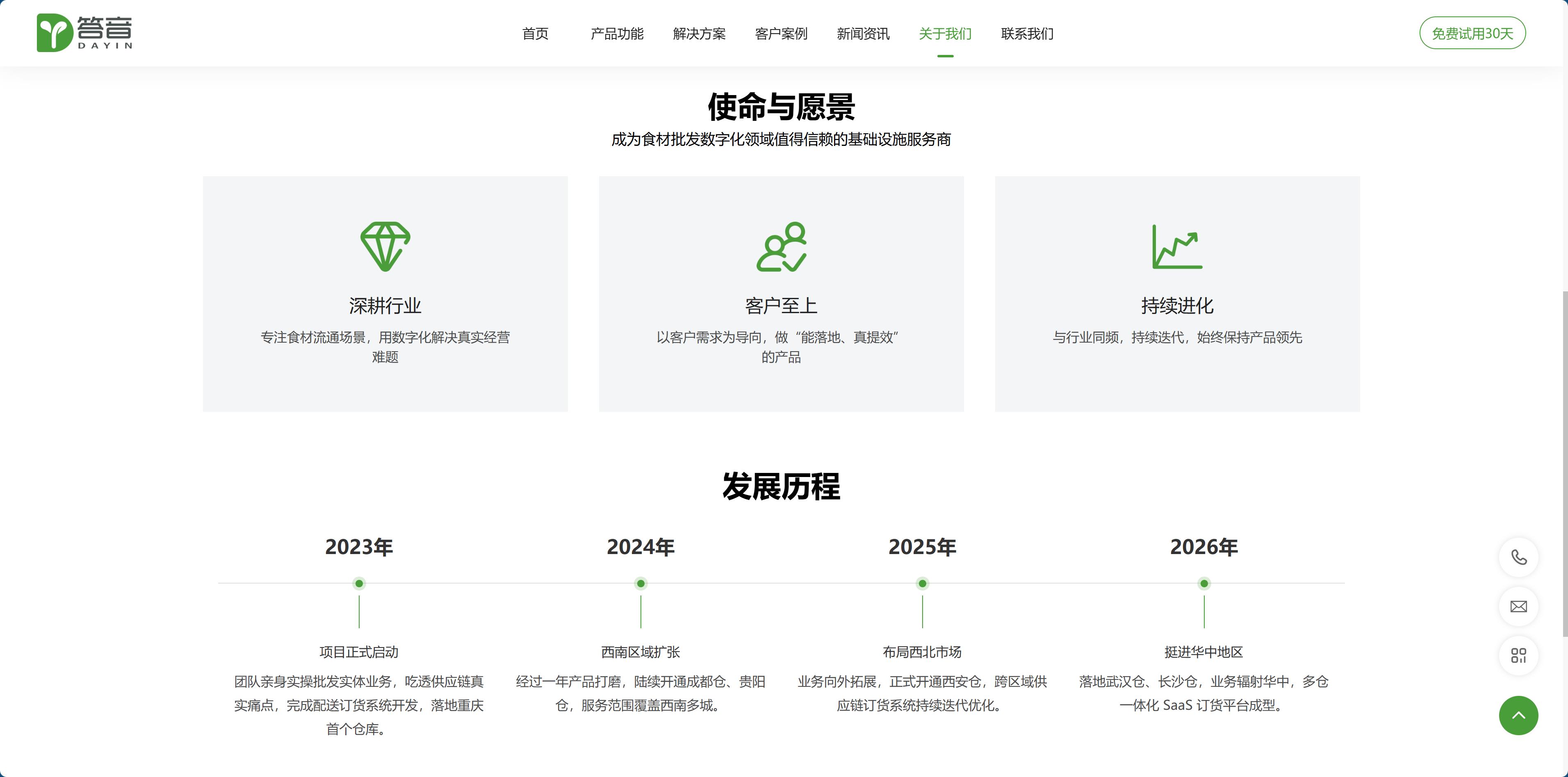Click the 使命与愿景 section heading
The image size is (1568, 777).
click(x=782, y=107)
